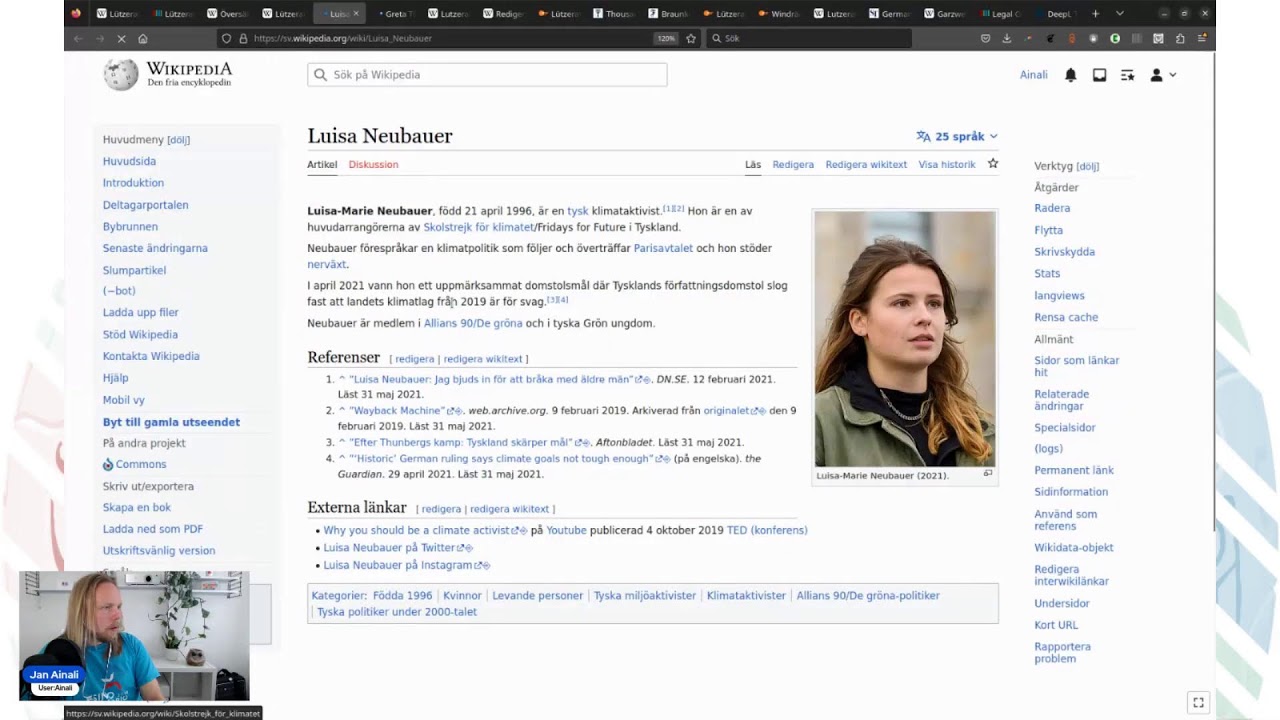Open Senaste ändringarna sidebar link

coord(155,248)
